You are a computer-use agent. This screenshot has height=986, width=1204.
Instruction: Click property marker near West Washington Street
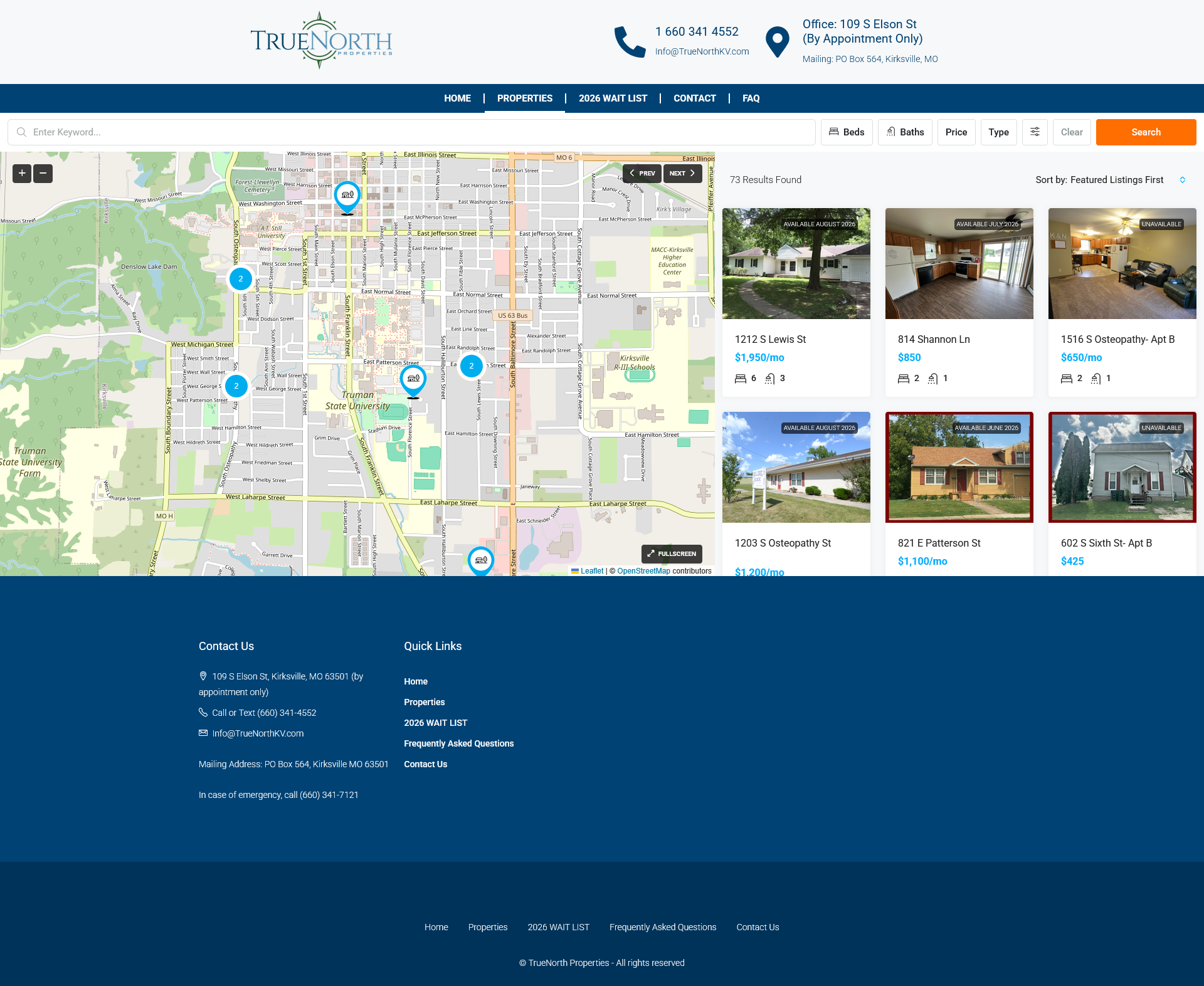coord(347,196)
